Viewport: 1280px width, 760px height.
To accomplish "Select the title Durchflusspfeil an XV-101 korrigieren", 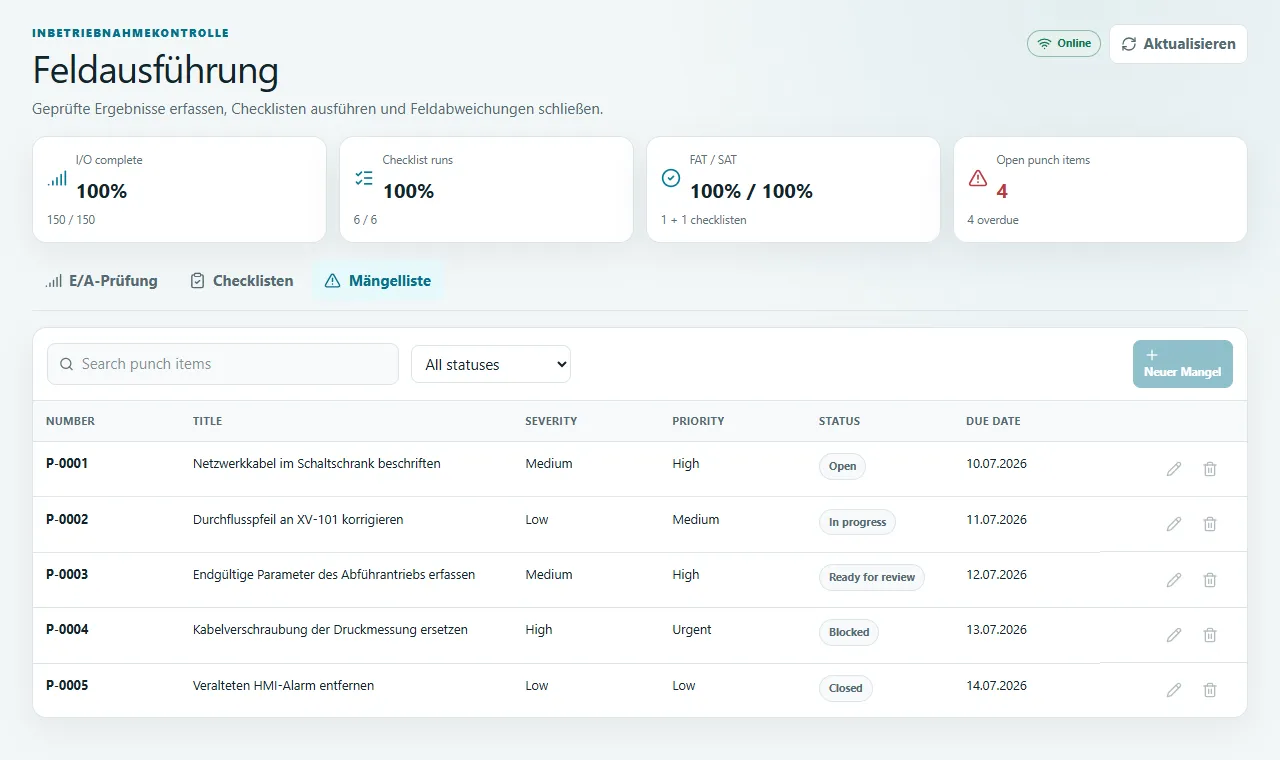I will [x=298, y=520].
